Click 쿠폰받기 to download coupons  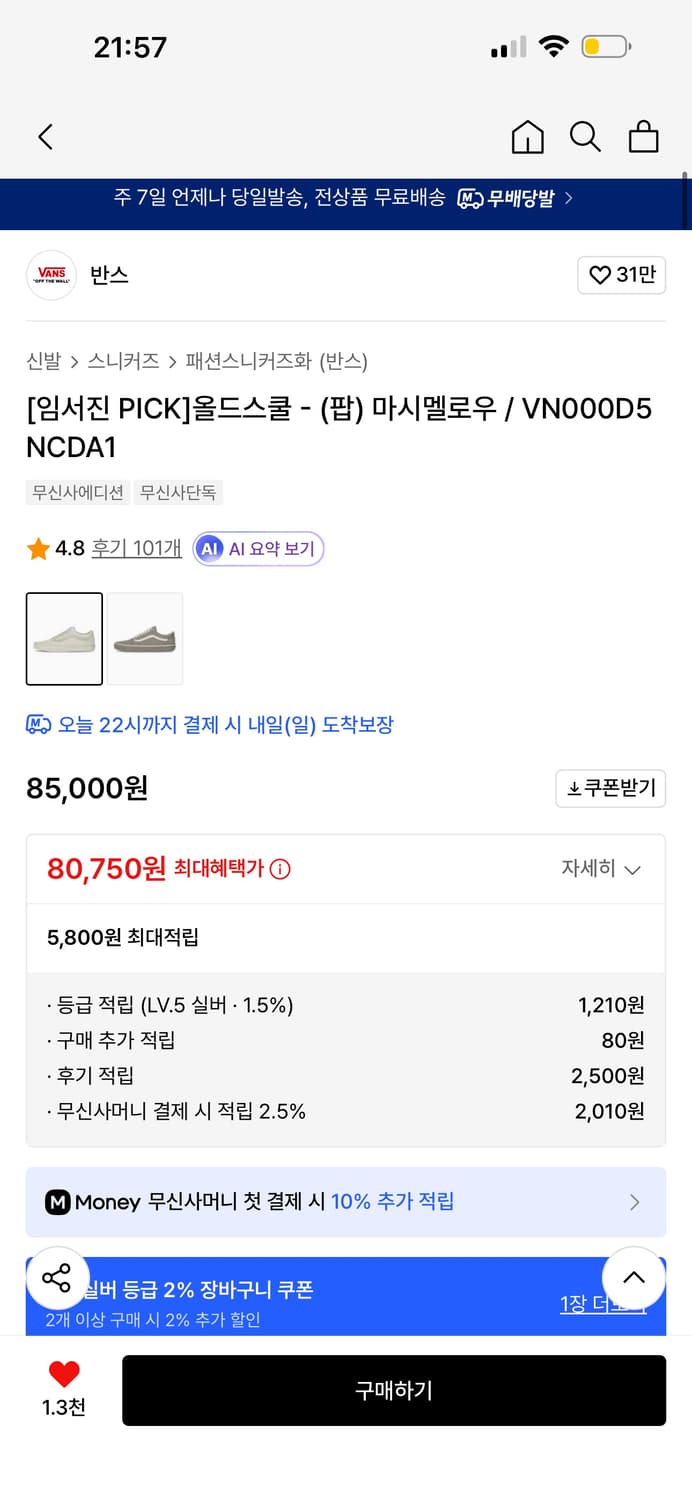[610, 788]
